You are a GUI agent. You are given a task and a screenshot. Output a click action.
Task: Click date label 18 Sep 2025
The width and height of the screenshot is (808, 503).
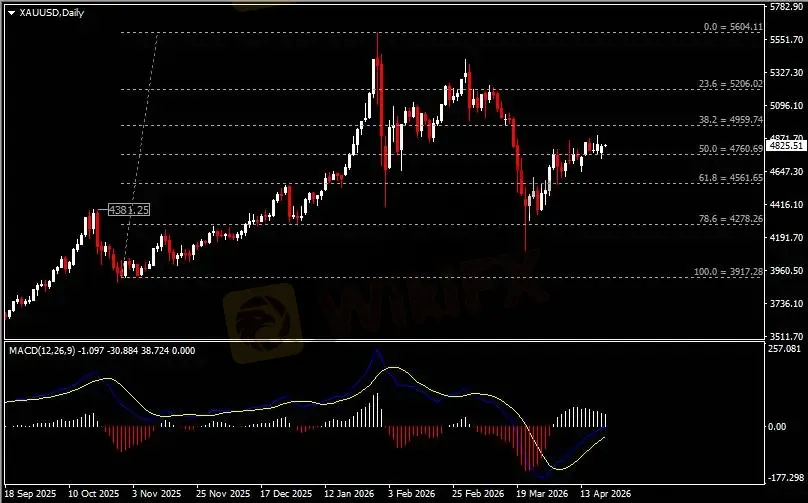[x=30, y=493]
